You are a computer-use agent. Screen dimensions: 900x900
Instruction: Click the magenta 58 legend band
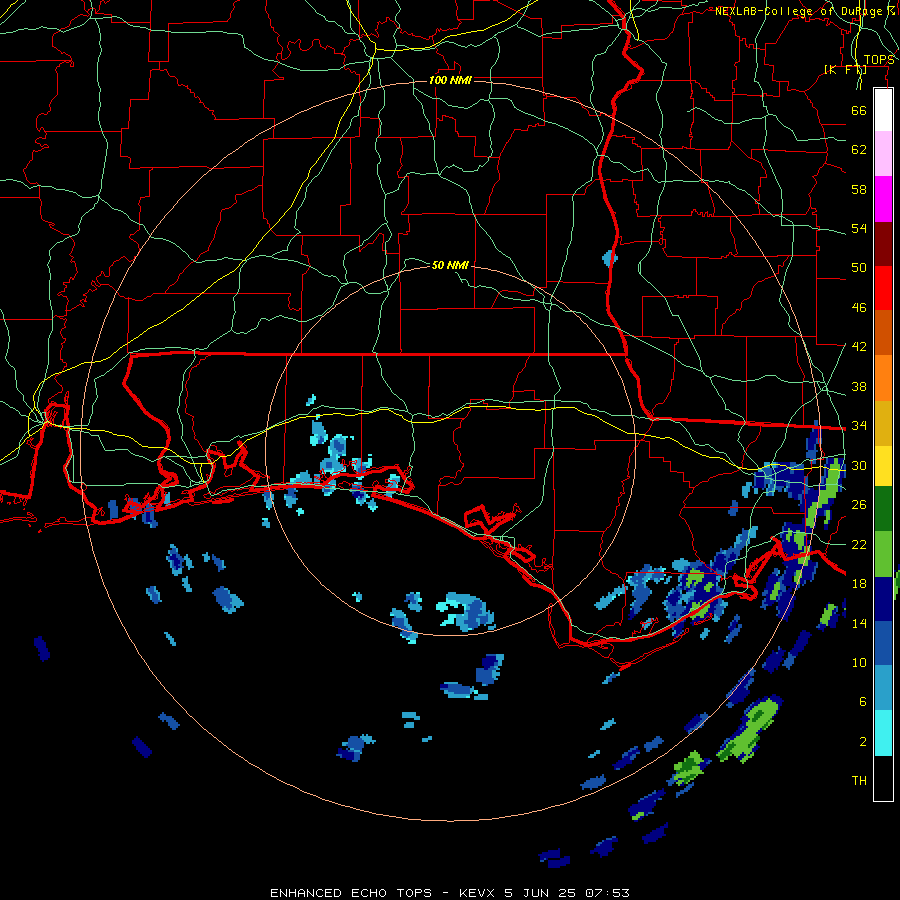pyautogui.click(x=883, y=199)
